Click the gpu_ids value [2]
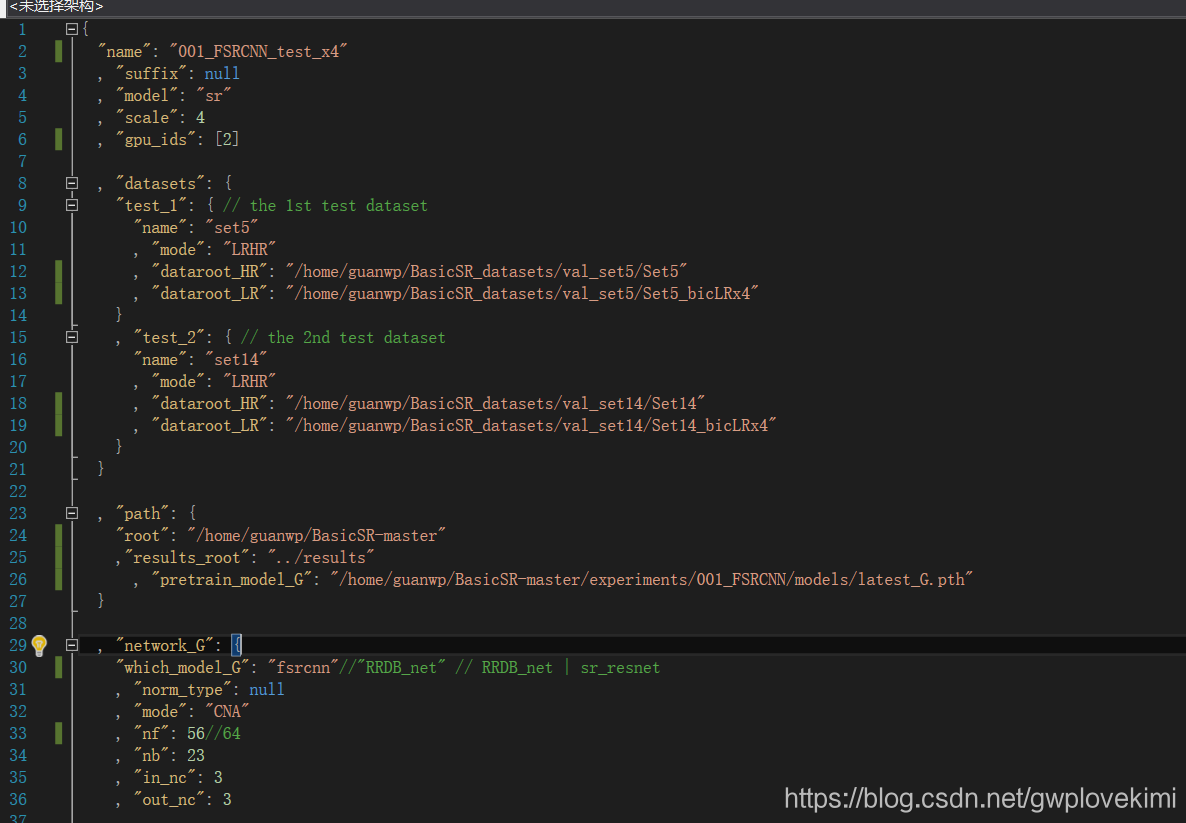1186x823 pixels. pyautogui.click(x=227, y=139)
